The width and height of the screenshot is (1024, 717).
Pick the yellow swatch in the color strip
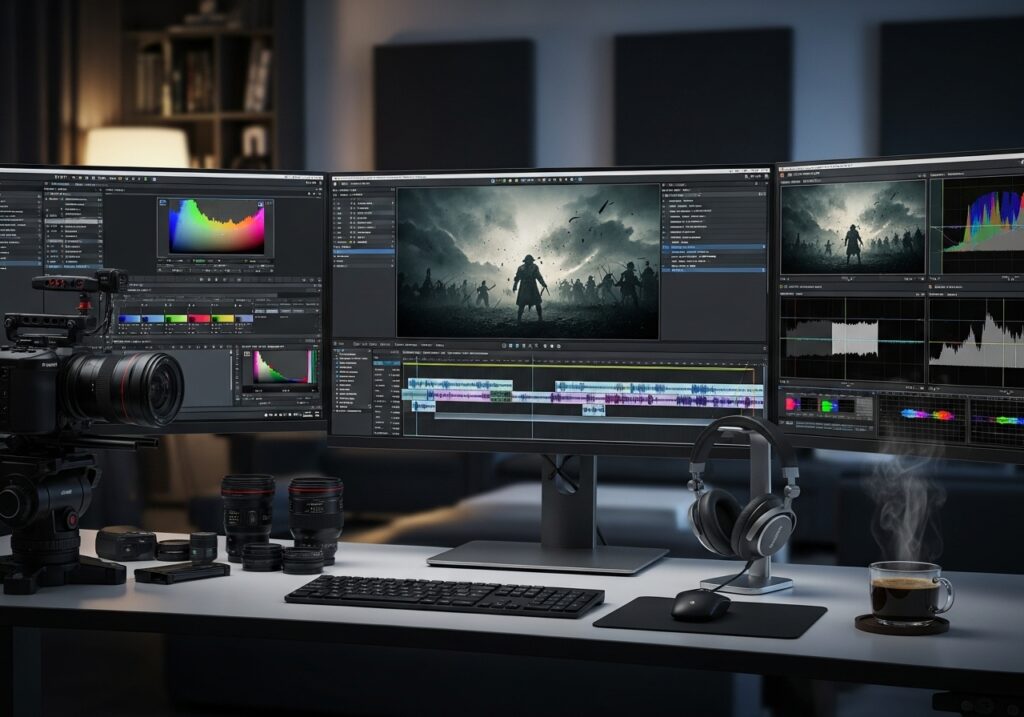[223, 319]
